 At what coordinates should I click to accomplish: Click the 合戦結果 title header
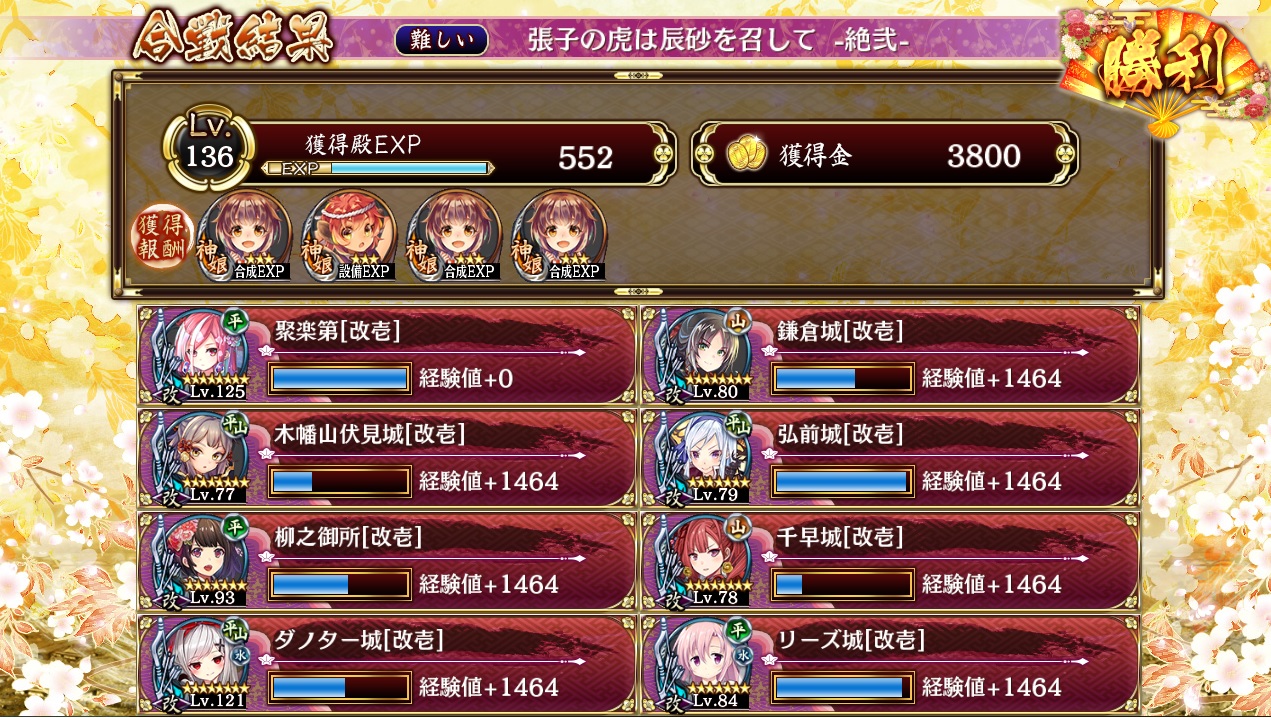pyautogui.click(x=232, y=38)
